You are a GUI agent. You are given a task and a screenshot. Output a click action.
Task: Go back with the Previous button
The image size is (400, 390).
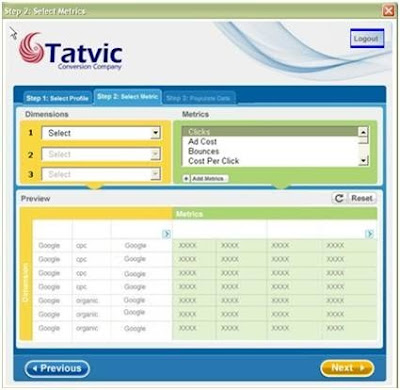(x=57, y=369)
